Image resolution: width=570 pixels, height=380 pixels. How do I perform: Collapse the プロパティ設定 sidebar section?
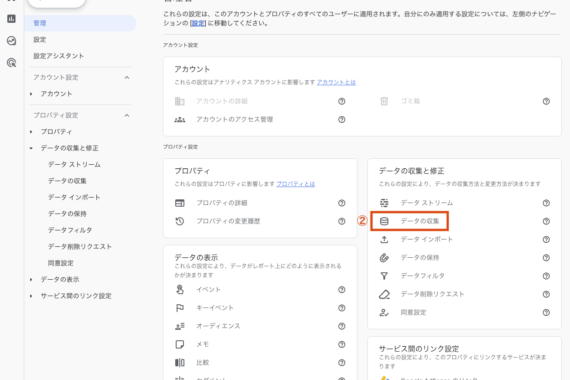pyautogui.click(x=127, y=115)
